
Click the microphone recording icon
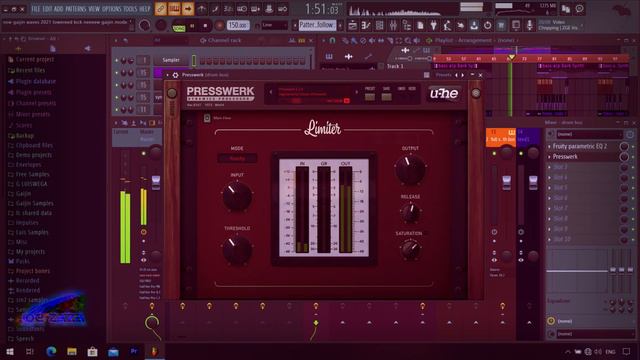click(x=529, y=25)
